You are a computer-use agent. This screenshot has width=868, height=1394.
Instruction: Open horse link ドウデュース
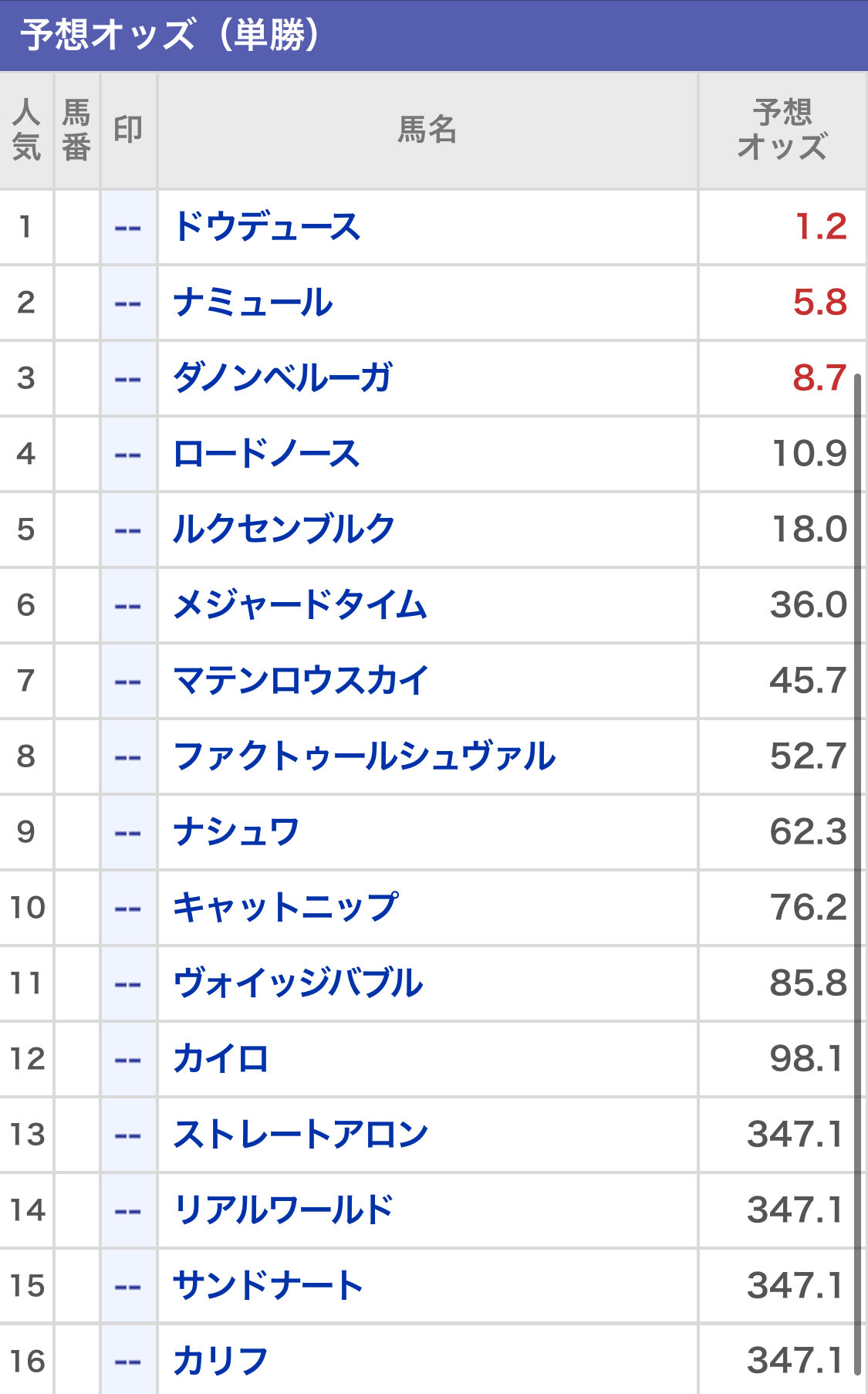267,227
